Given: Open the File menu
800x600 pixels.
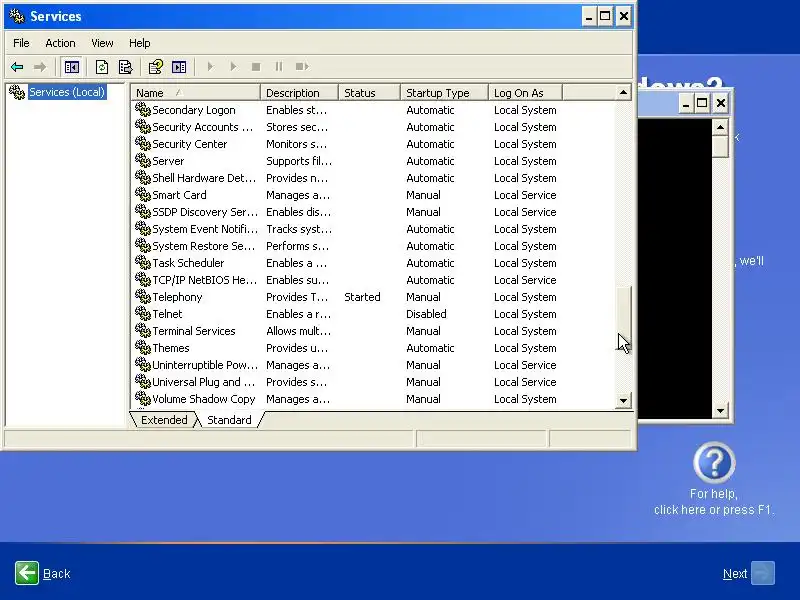Looking at the screenshot, I should click(21, 43).
